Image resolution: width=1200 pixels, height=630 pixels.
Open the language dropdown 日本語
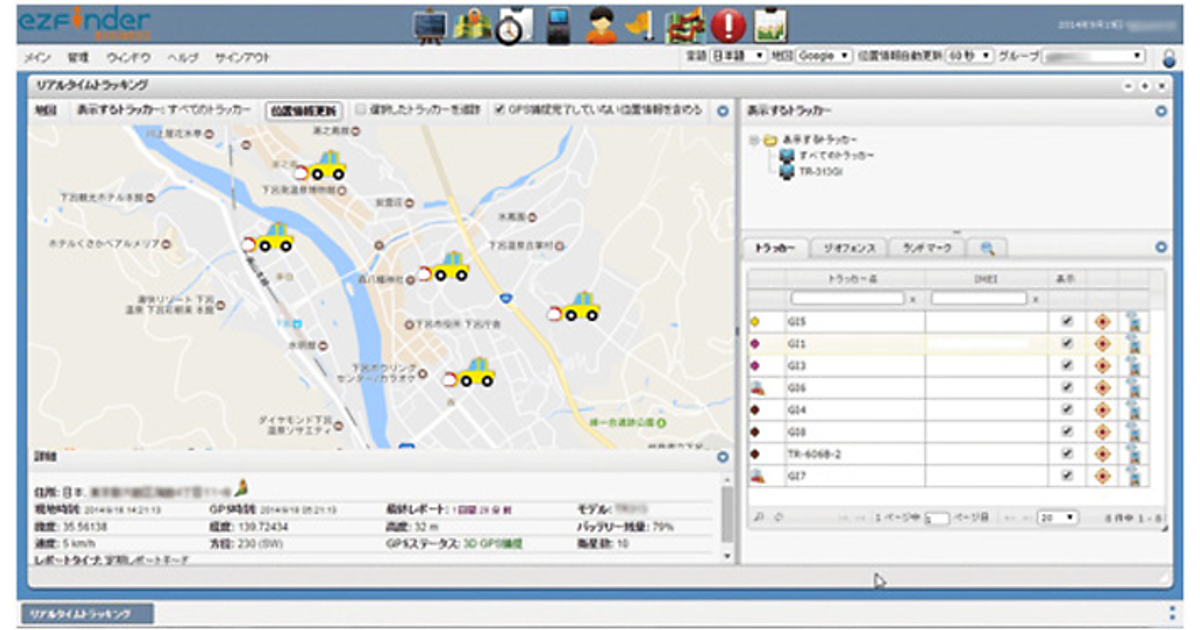click(738, 57)
